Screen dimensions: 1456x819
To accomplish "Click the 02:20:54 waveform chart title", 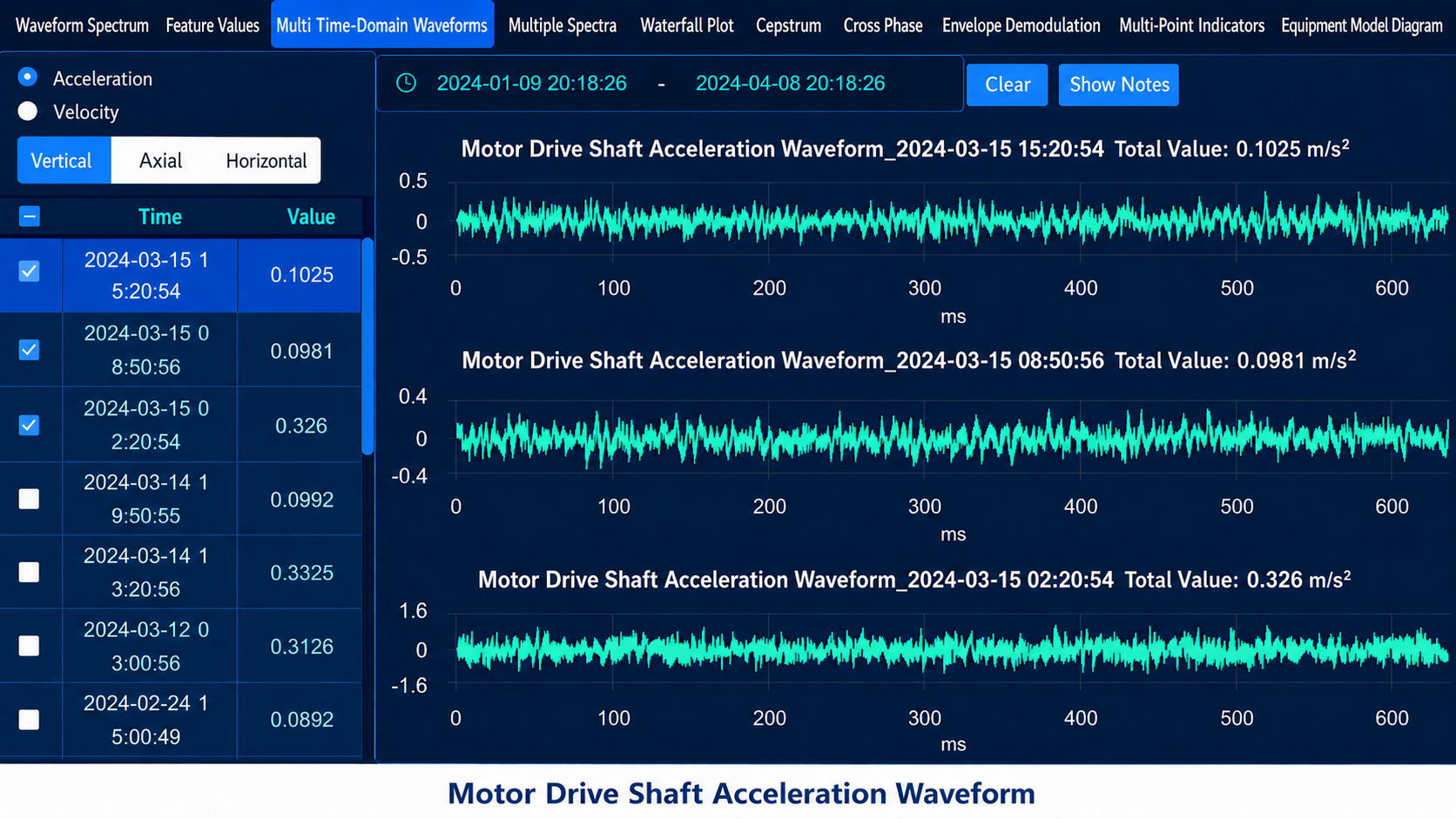I will click(x=914, y=580).
